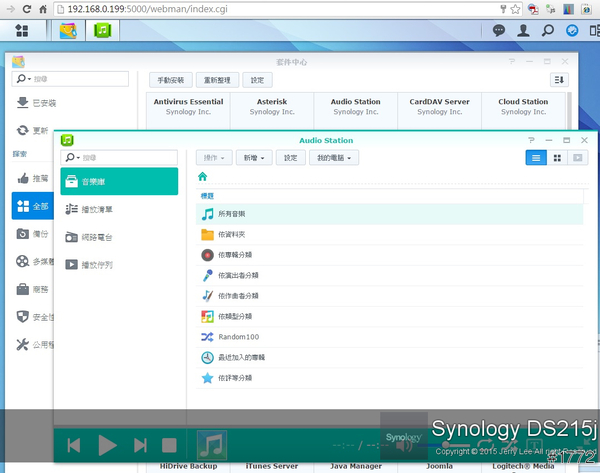Click 設定 button in Audio Station toolbar
This screenshot has height=473, width=600.
click(291, 158)
